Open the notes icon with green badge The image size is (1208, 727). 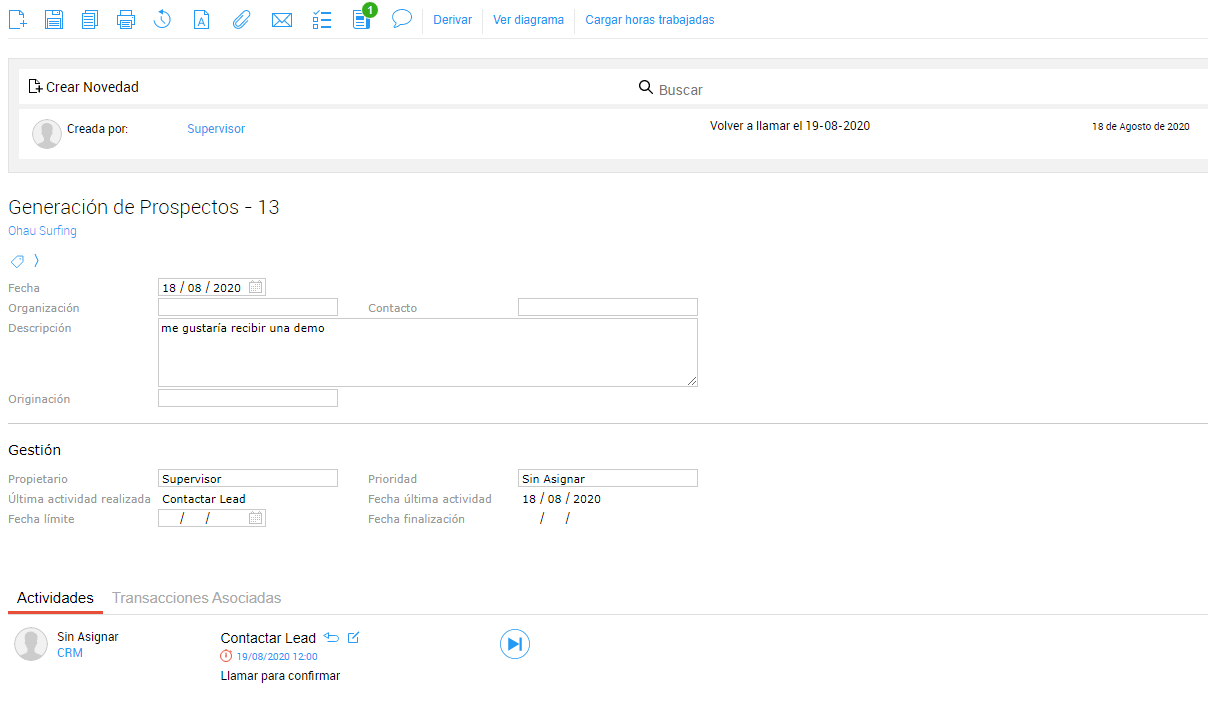362,19
